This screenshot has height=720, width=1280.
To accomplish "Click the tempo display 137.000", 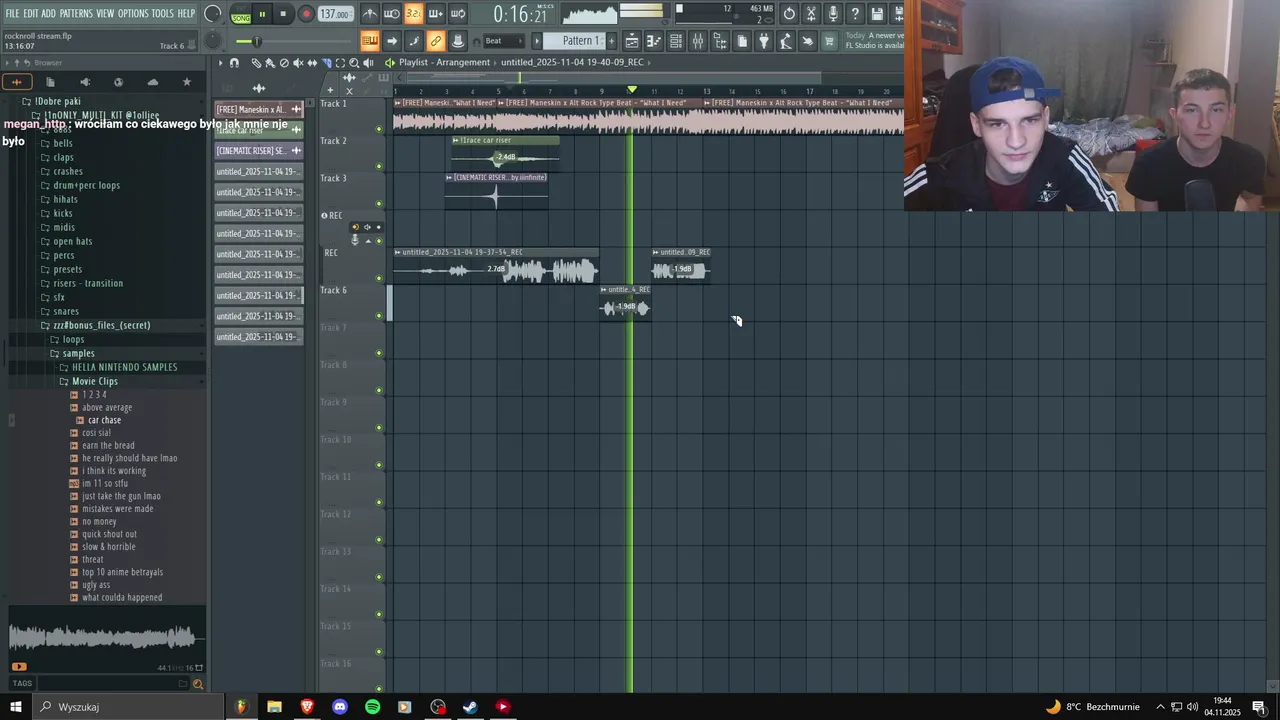I will coord(334,15).
